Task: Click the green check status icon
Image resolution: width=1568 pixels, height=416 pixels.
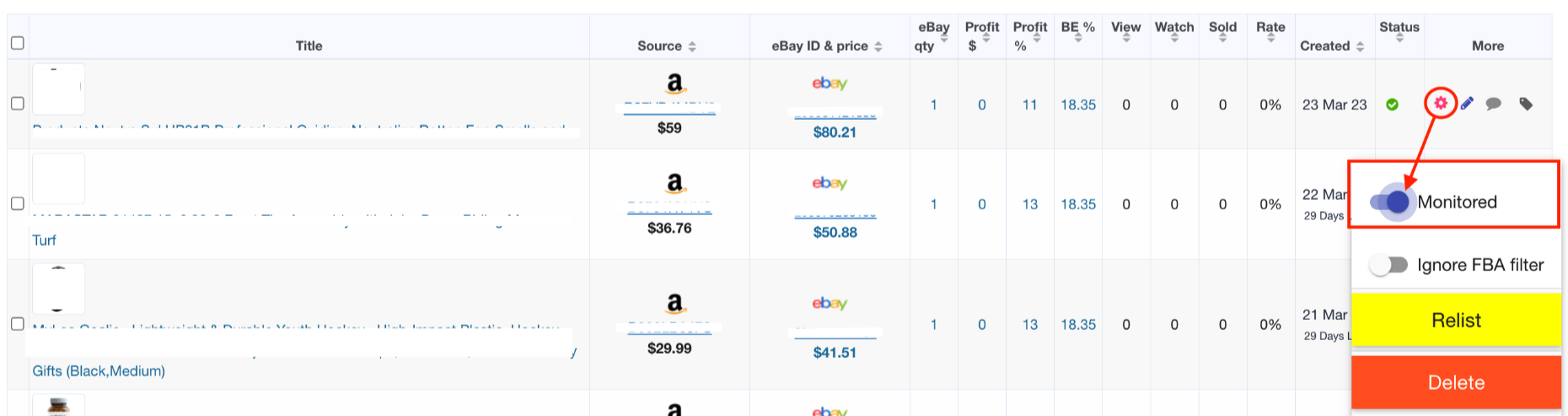Action: [1392, 105]
